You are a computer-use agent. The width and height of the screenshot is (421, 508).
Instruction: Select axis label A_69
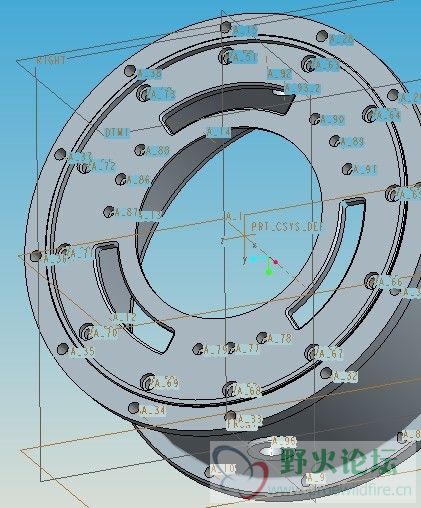point(166,383)
